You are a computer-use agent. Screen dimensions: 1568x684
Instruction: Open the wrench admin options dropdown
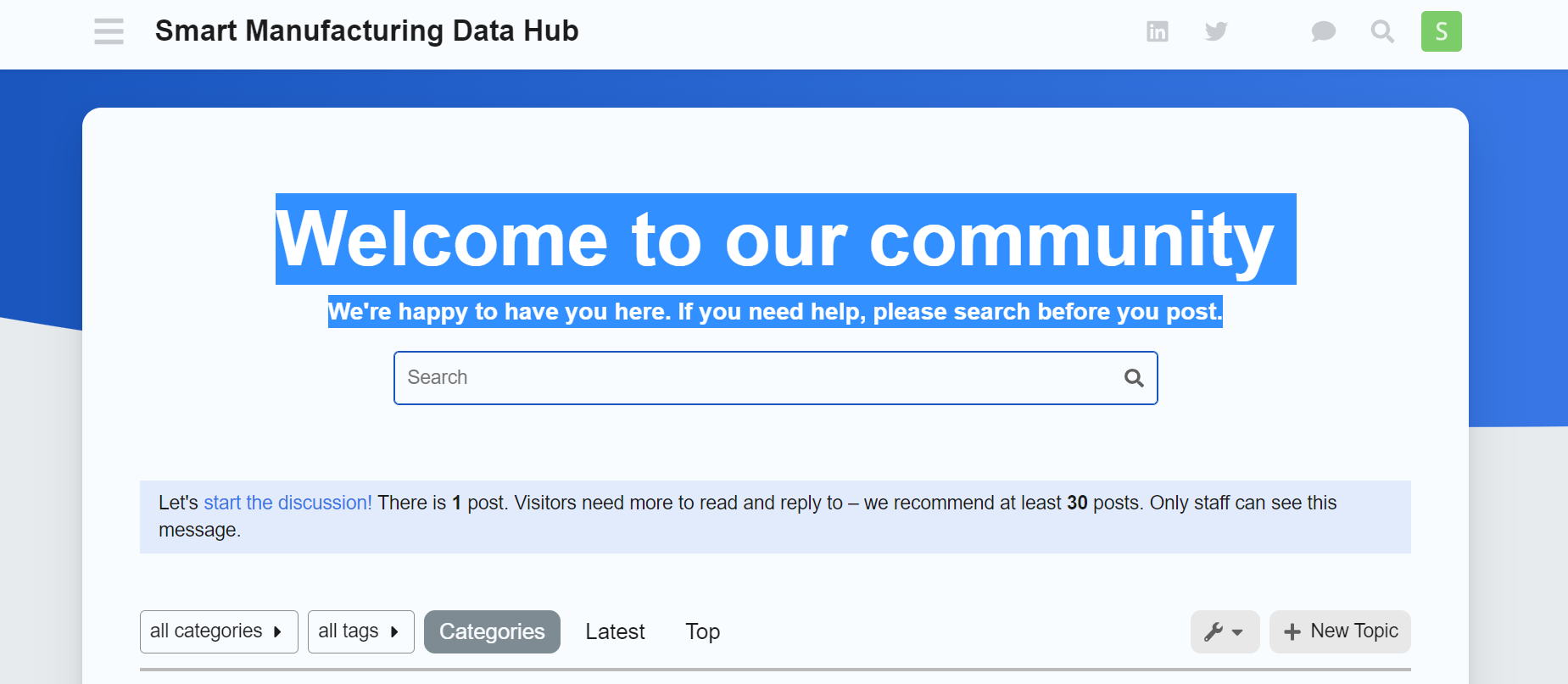coord(1225,631)
